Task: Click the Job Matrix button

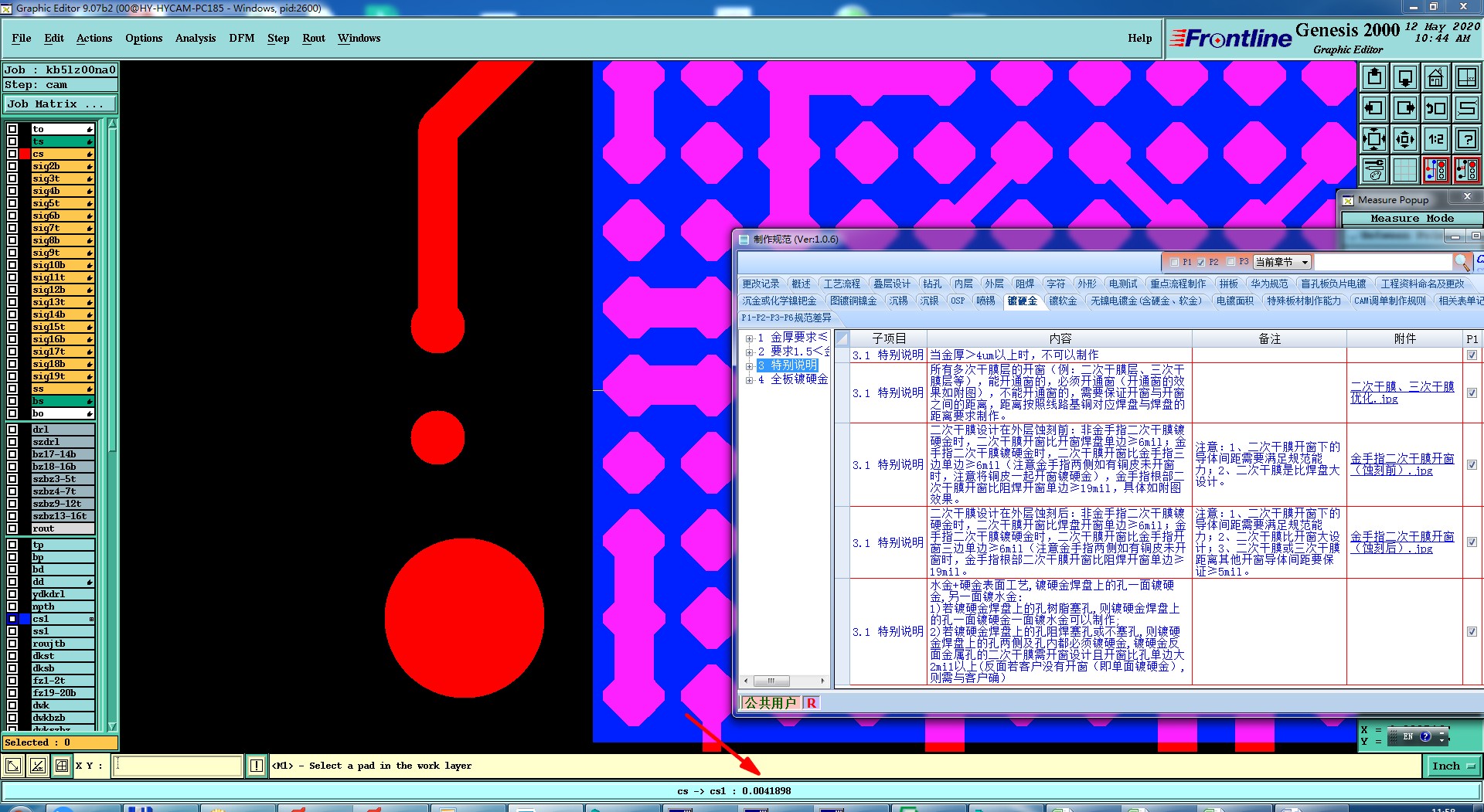Action: click(60, 104)
